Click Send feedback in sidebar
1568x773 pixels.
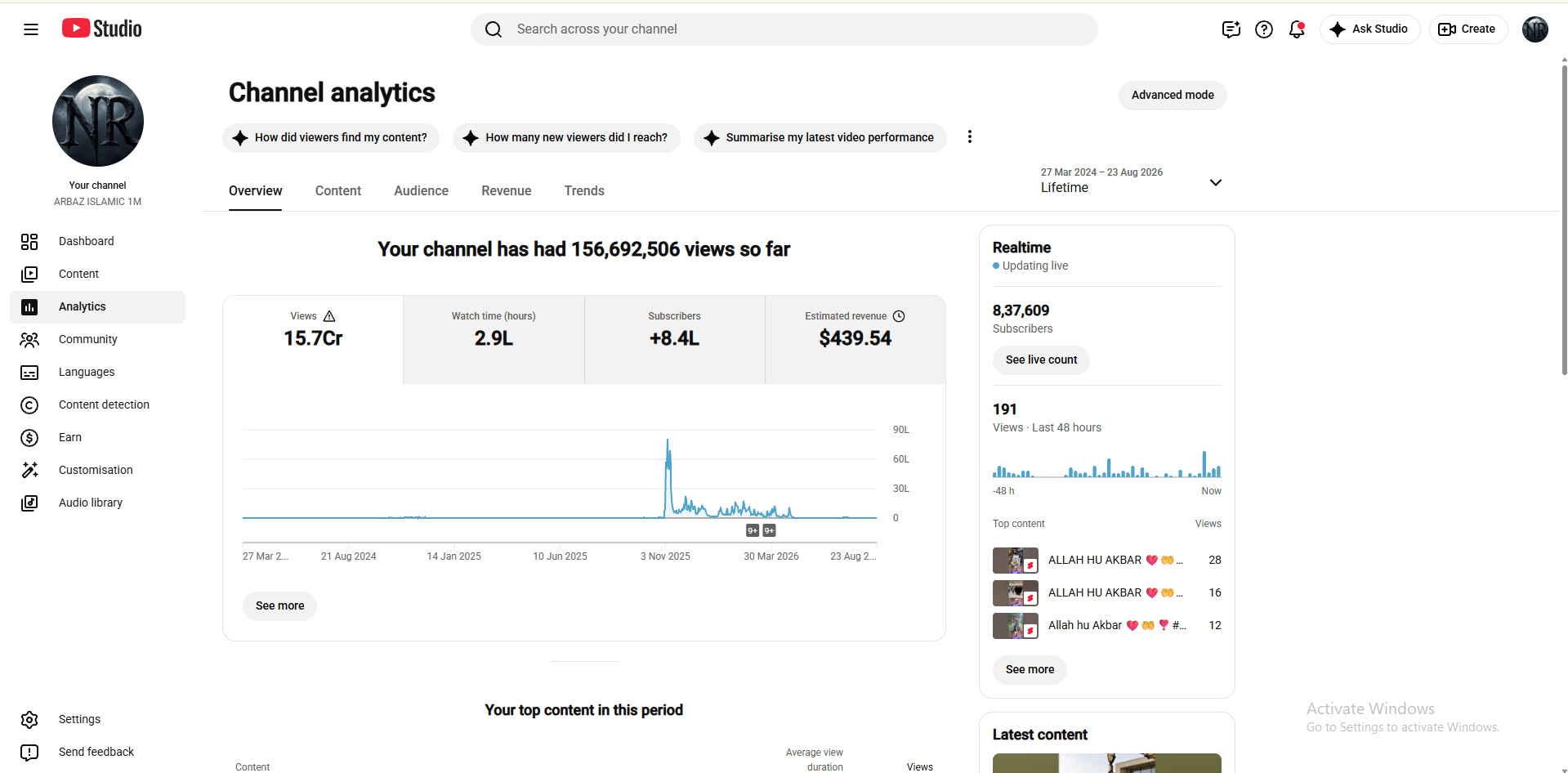click(x=98, y=752)
